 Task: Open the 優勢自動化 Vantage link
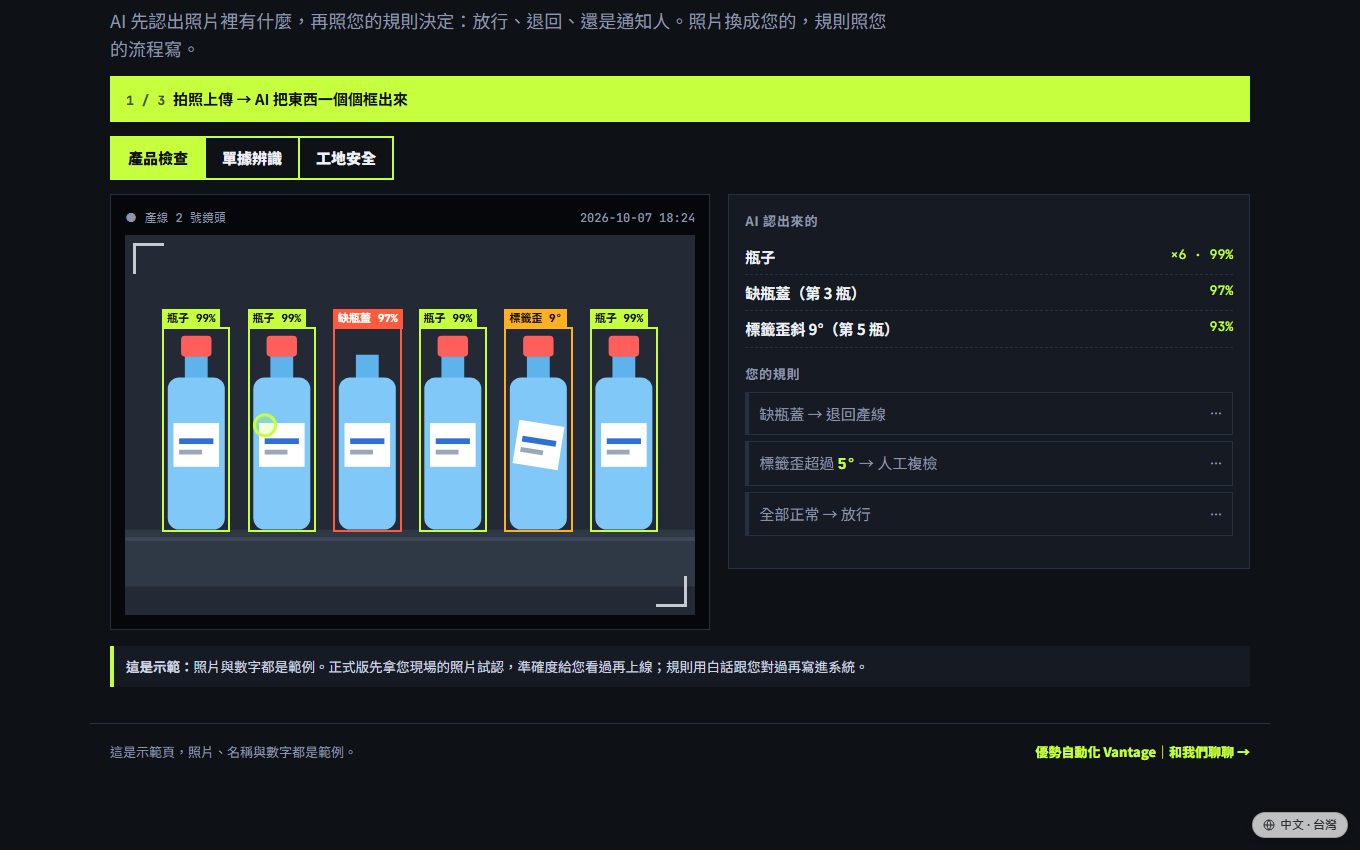click(1095, 752)
